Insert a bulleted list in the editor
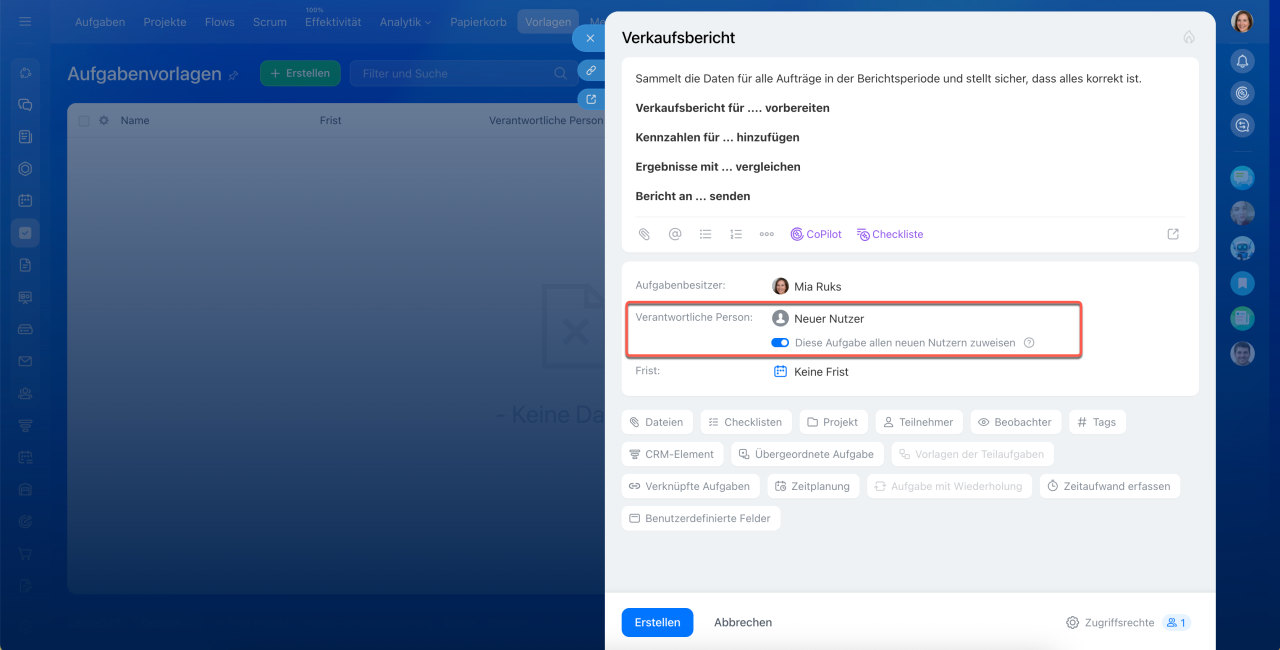This screenshot has height=650, width=1280. (705, 234)
